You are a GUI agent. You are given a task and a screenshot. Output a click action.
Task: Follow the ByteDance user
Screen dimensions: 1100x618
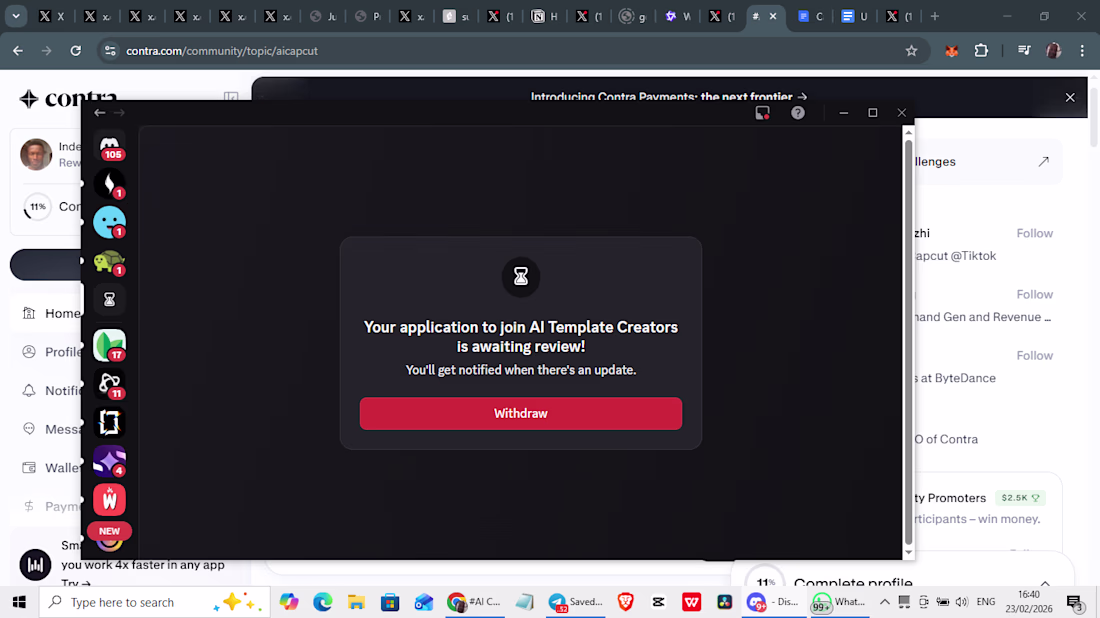tap(1035, 355)
